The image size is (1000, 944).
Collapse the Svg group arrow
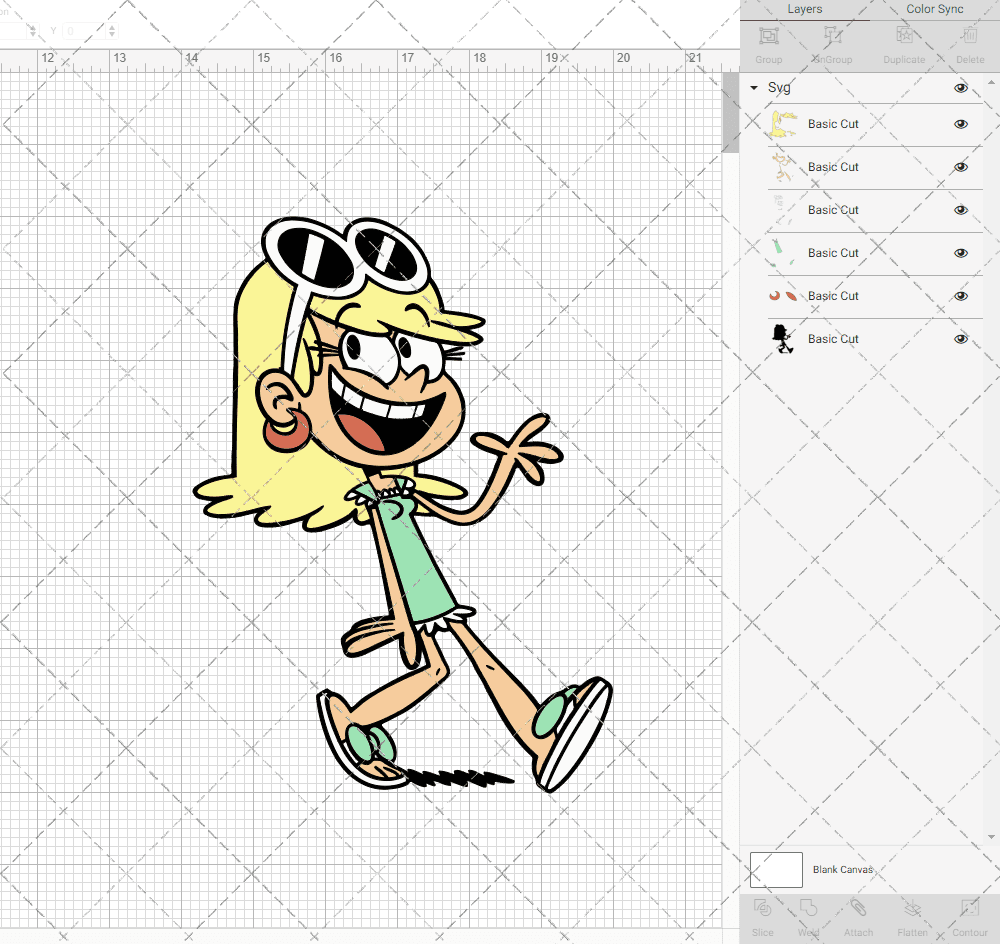754,88
